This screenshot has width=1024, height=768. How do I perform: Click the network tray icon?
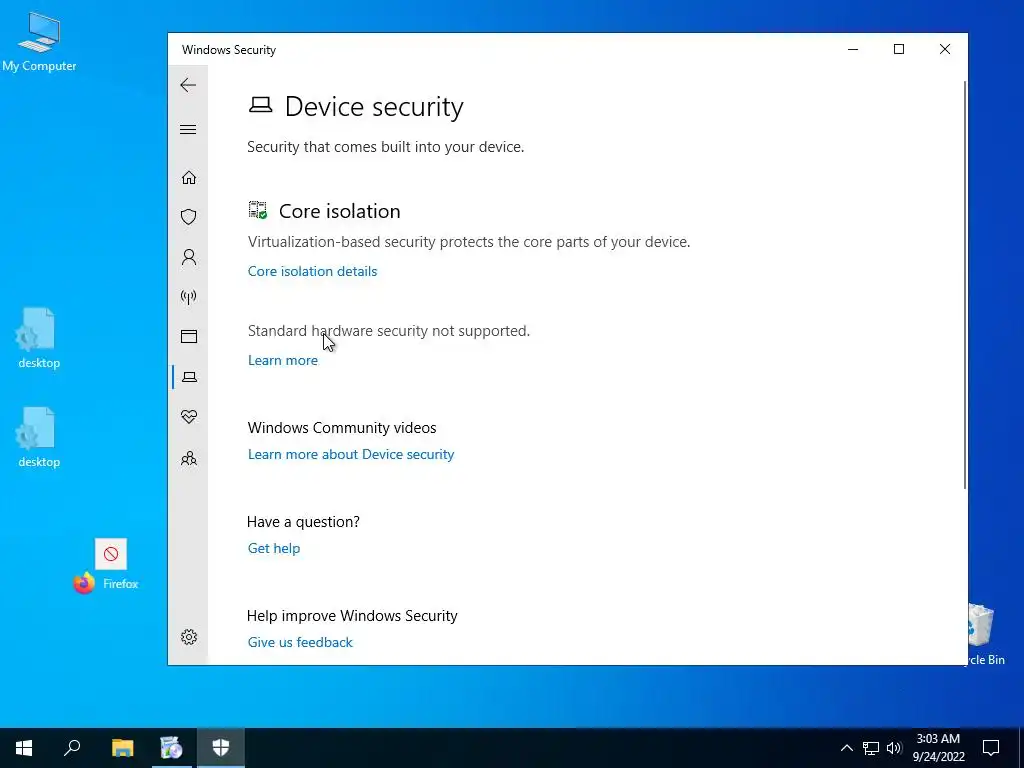[x=871, y=748]
